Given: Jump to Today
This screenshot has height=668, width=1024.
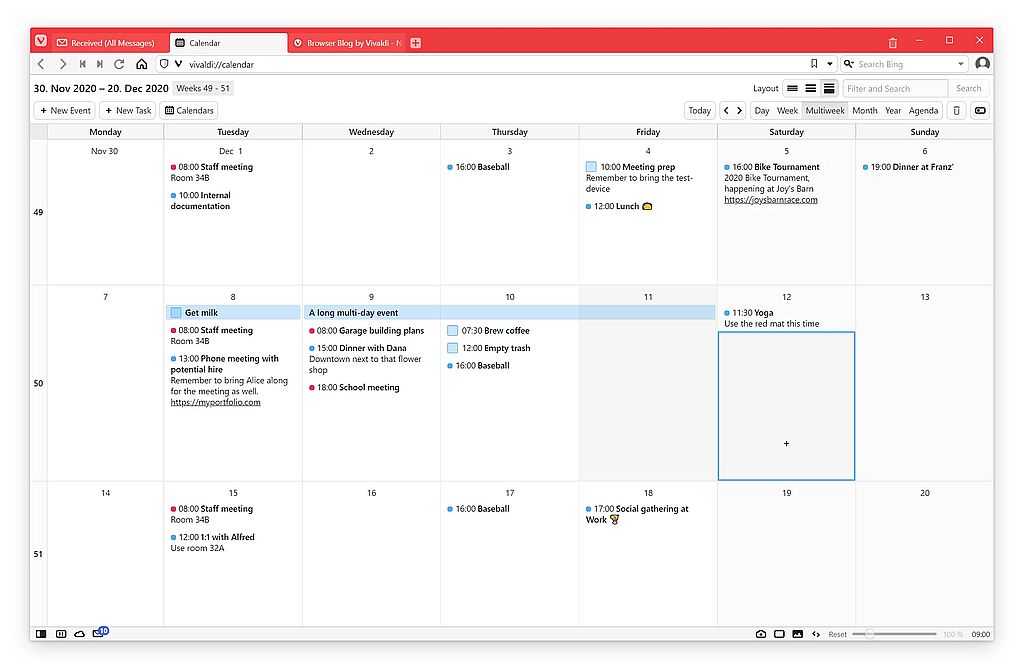Looking at the screenshot, I should pyautogui.click(x=699, y=110).
